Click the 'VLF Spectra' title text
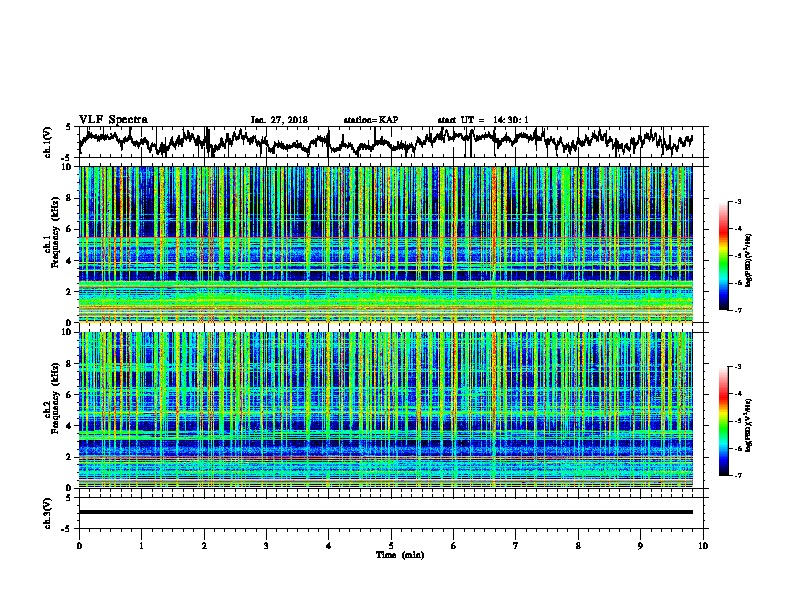 pos(113,120)
